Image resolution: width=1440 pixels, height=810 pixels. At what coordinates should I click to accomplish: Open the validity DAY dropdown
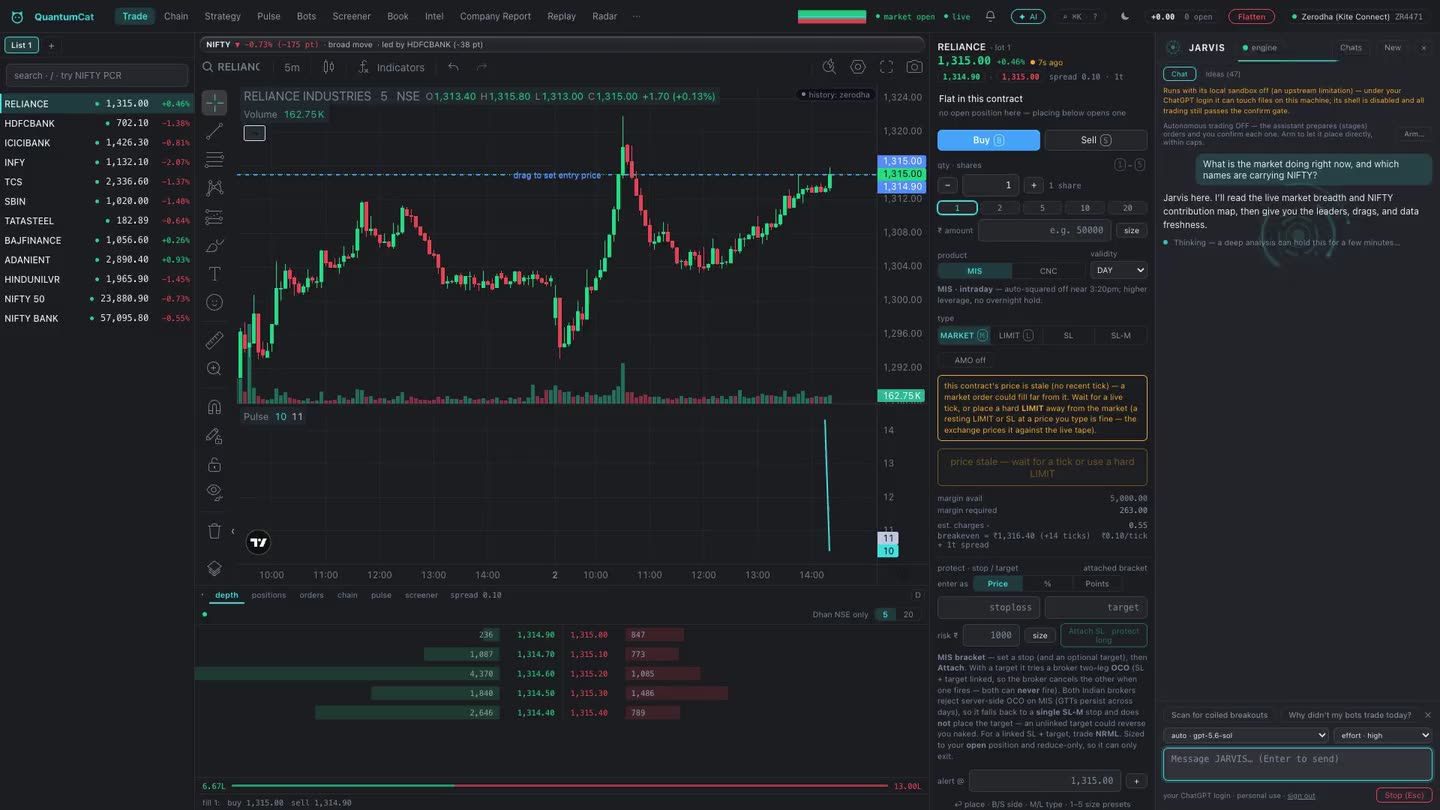click(1118, 270)
